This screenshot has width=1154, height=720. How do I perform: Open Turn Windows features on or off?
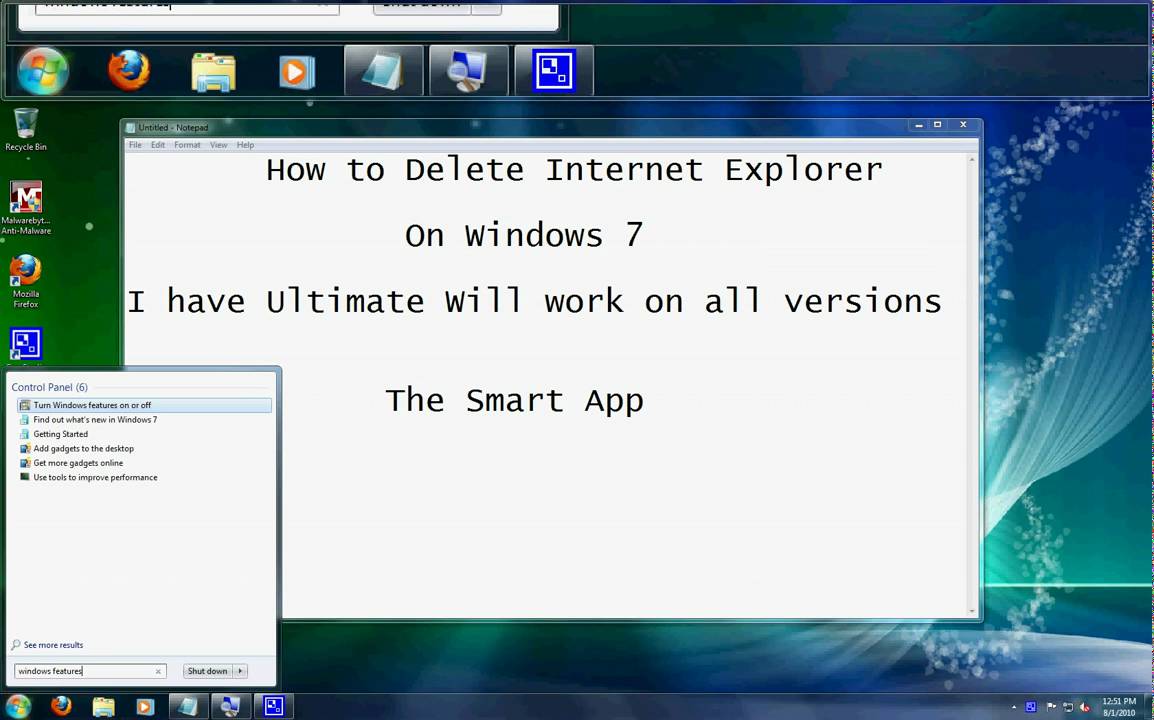pos(144,406)
